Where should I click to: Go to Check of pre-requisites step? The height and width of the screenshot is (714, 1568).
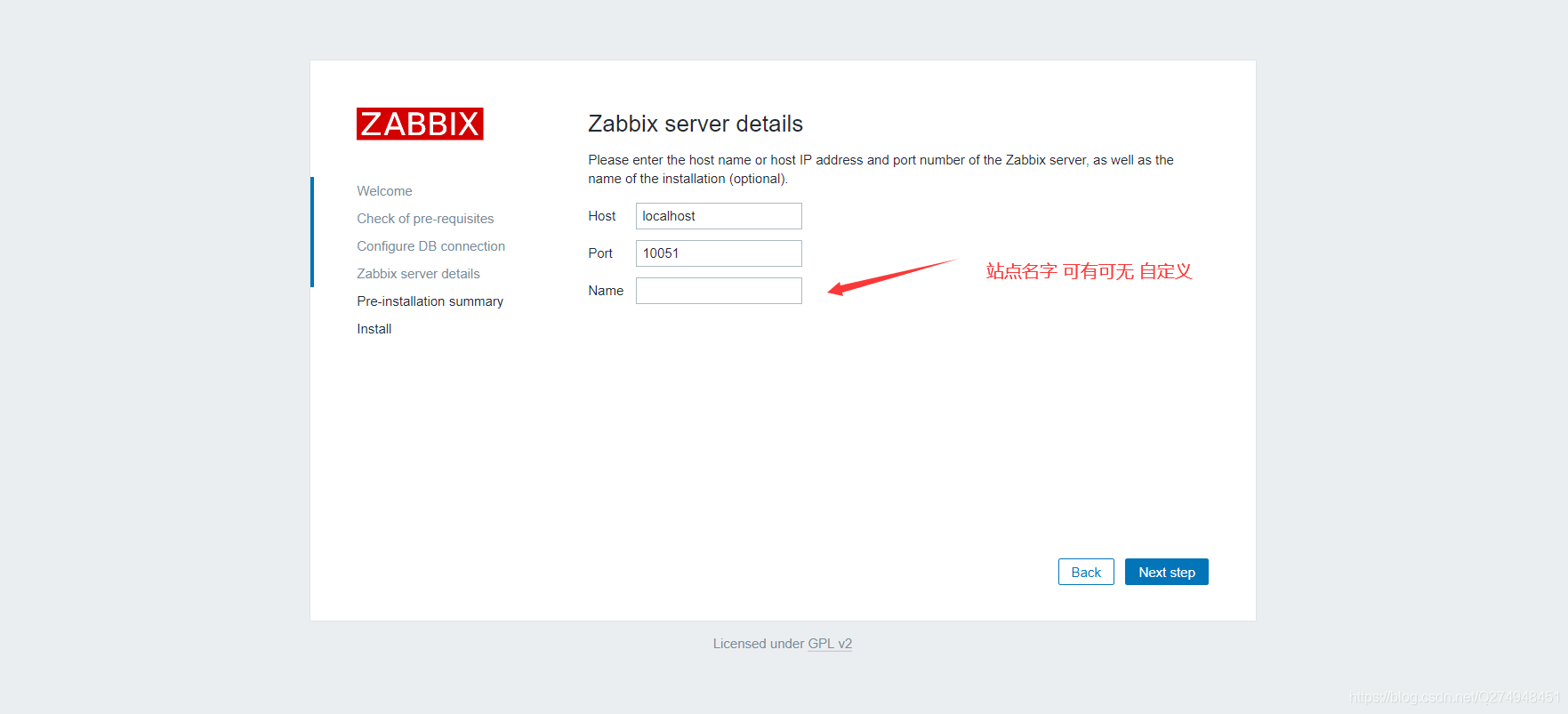point(425,219)
